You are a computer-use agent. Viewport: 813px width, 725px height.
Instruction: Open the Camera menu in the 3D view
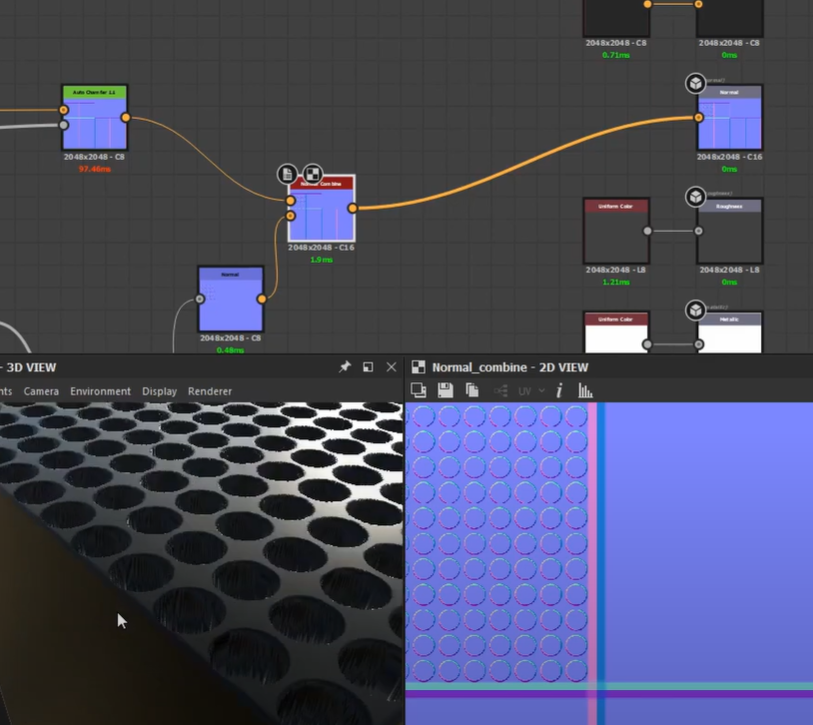click(41, 391)
